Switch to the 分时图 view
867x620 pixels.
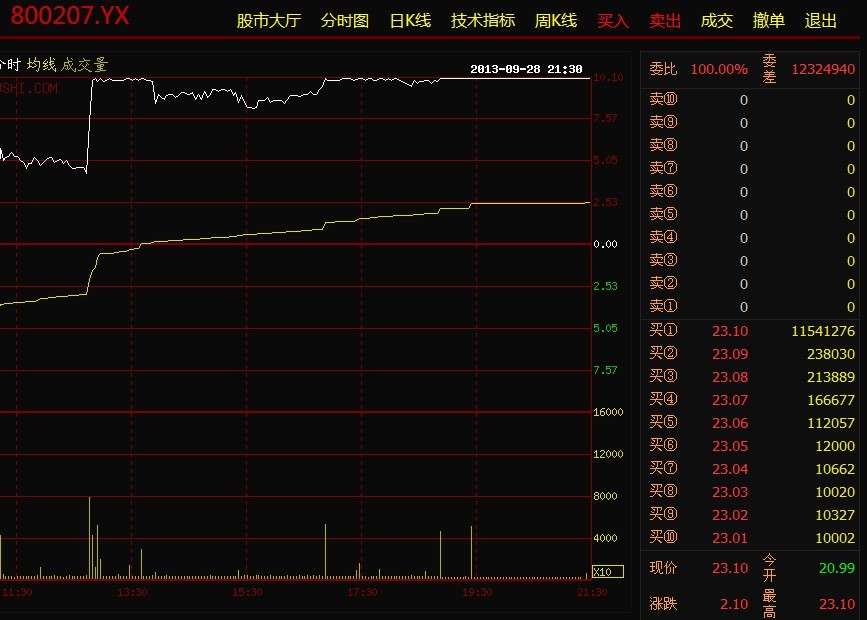click(x=345, y=21)
